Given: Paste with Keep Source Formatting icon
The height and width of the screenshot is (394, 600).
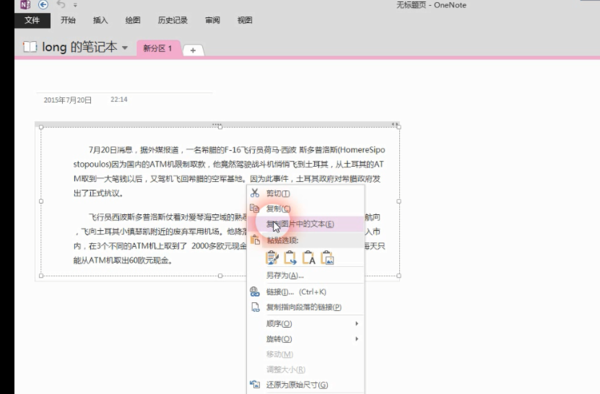Looking at the screenshot, I should point(272,257).
